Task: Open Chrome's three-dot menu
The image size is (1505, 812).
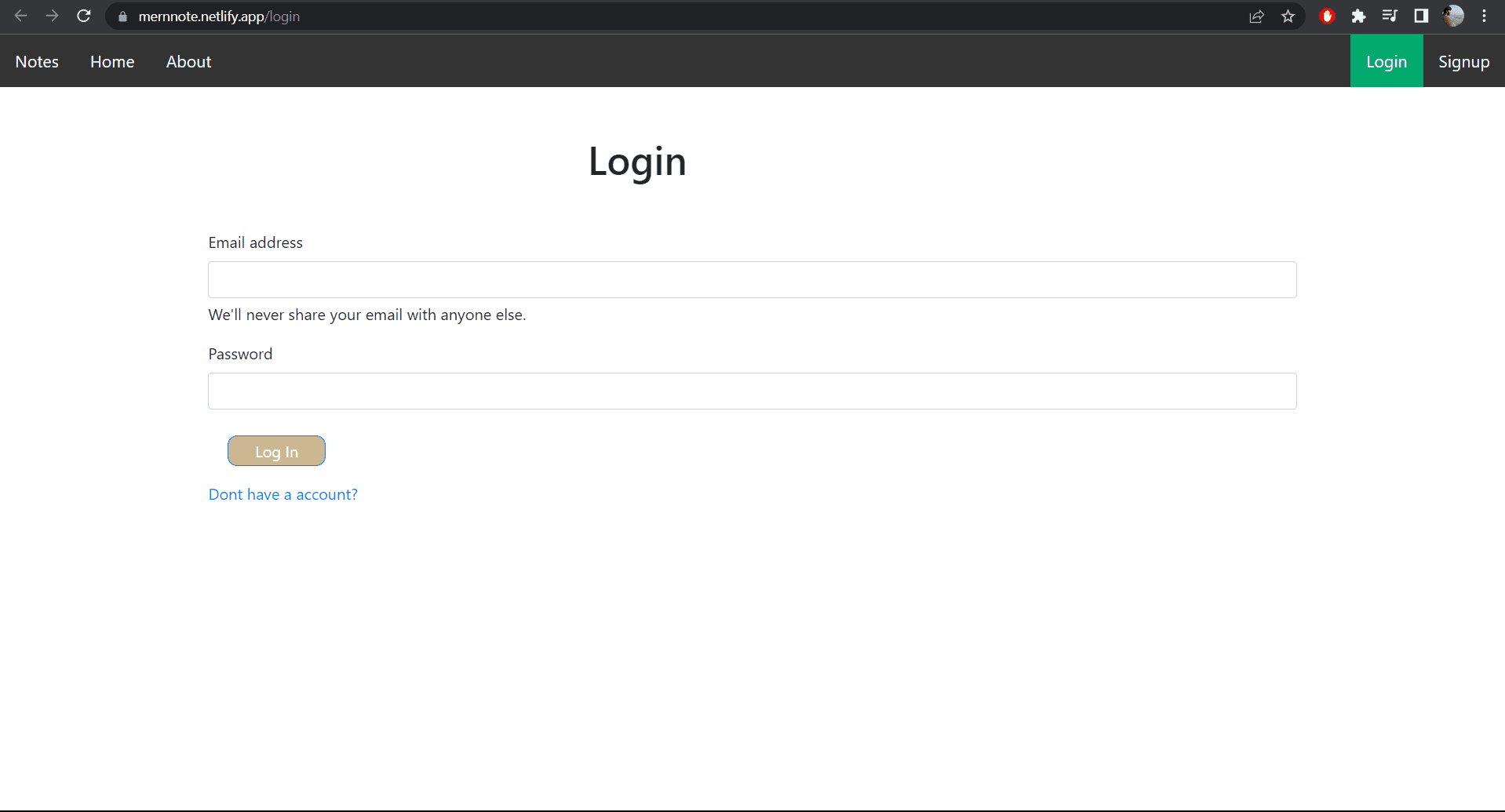Action: coord(1484,16)
